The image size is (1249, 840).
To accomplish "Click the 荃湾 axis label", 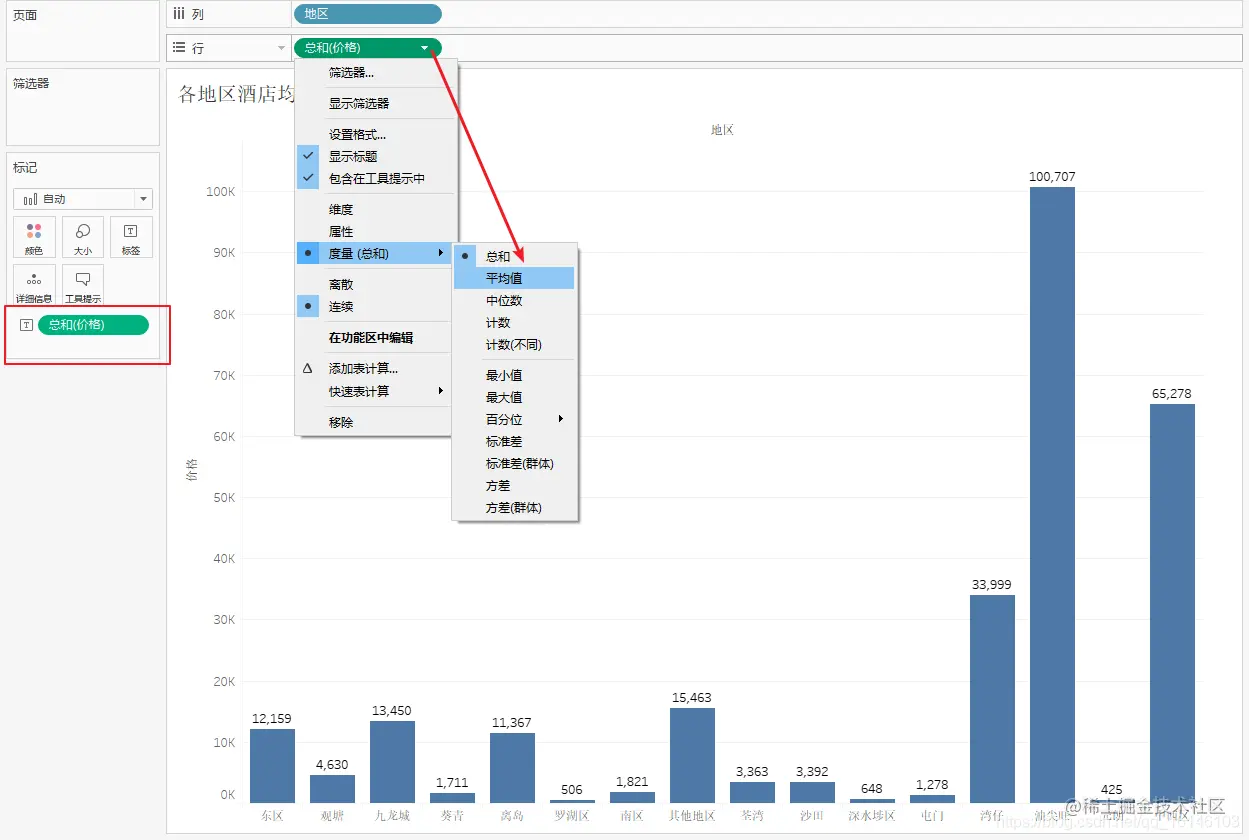I will click(752, 816).
